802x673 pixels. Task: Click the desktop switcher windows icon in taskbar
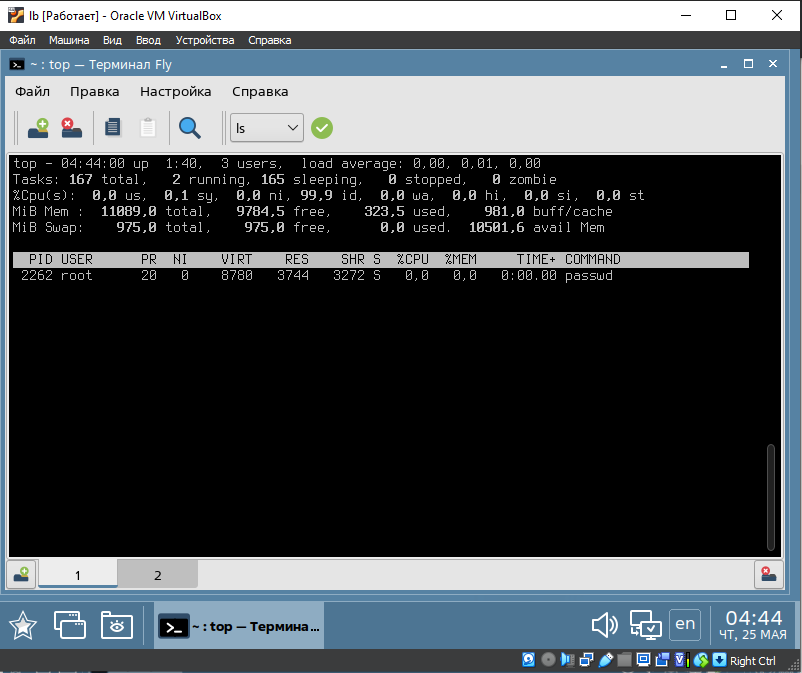click(70, 624)
